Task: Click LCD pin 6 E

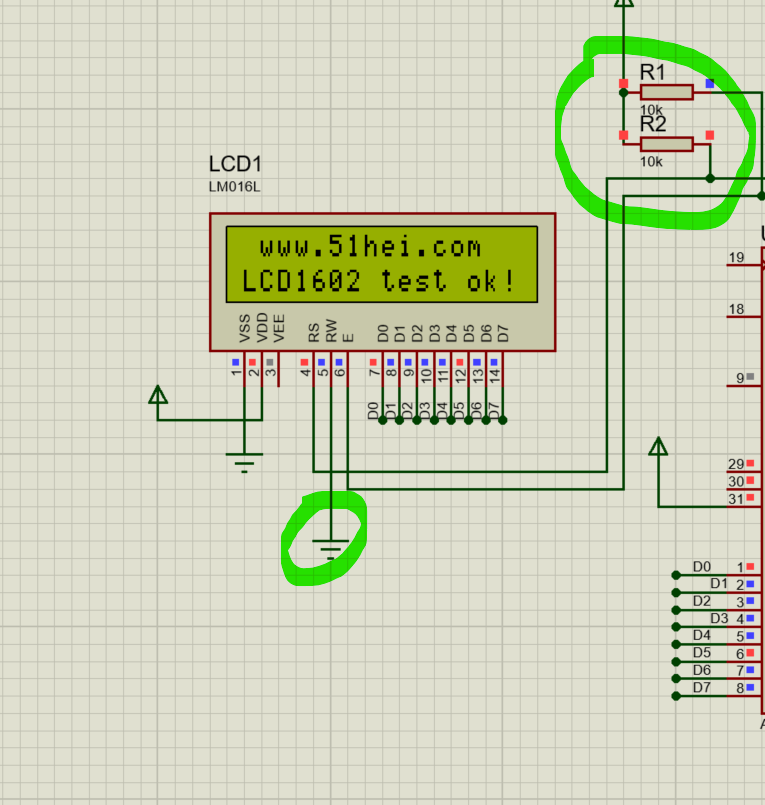Action: tap(348, 369)
